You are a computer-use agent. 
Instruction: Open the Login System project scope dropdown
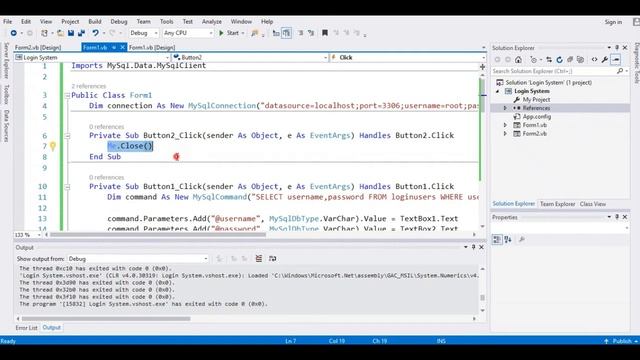coord(92,58)
